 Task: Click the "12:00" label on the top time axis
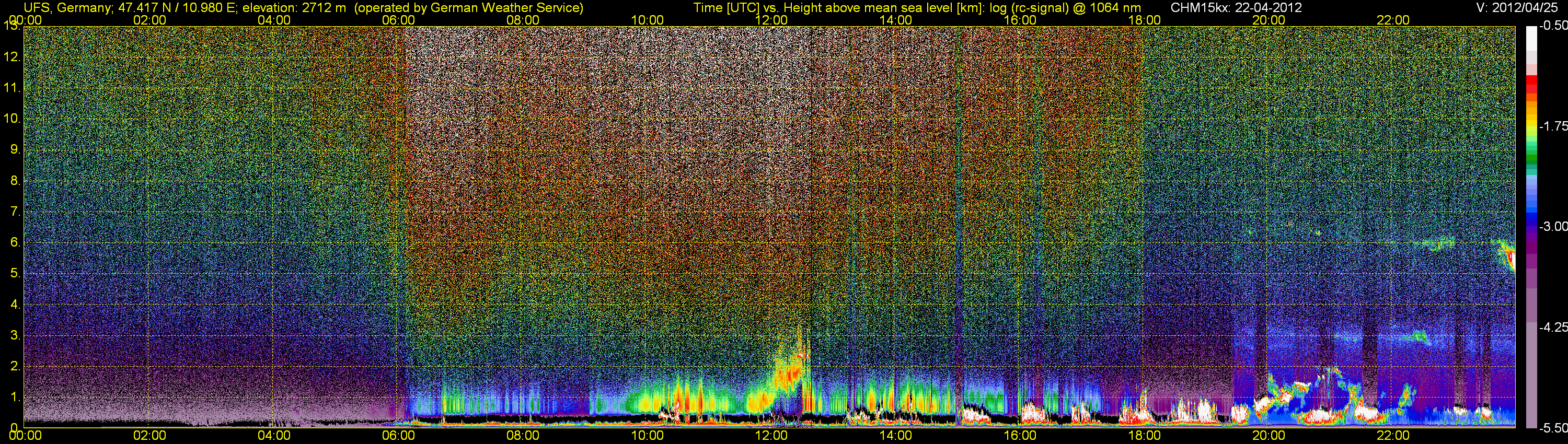[771, 20]
